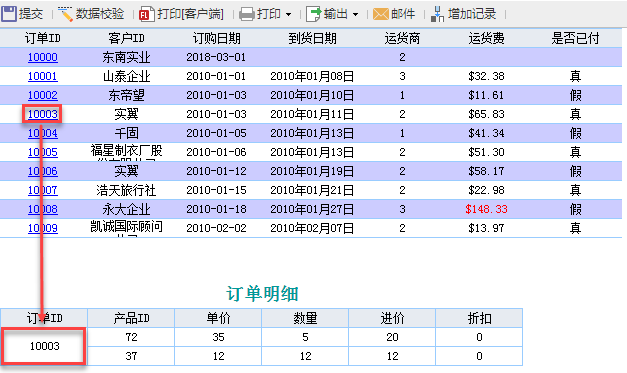The height and width of the screenshot is (373, 627).
Task: Click the 输出 export icon
Action: tap(314, 14)
